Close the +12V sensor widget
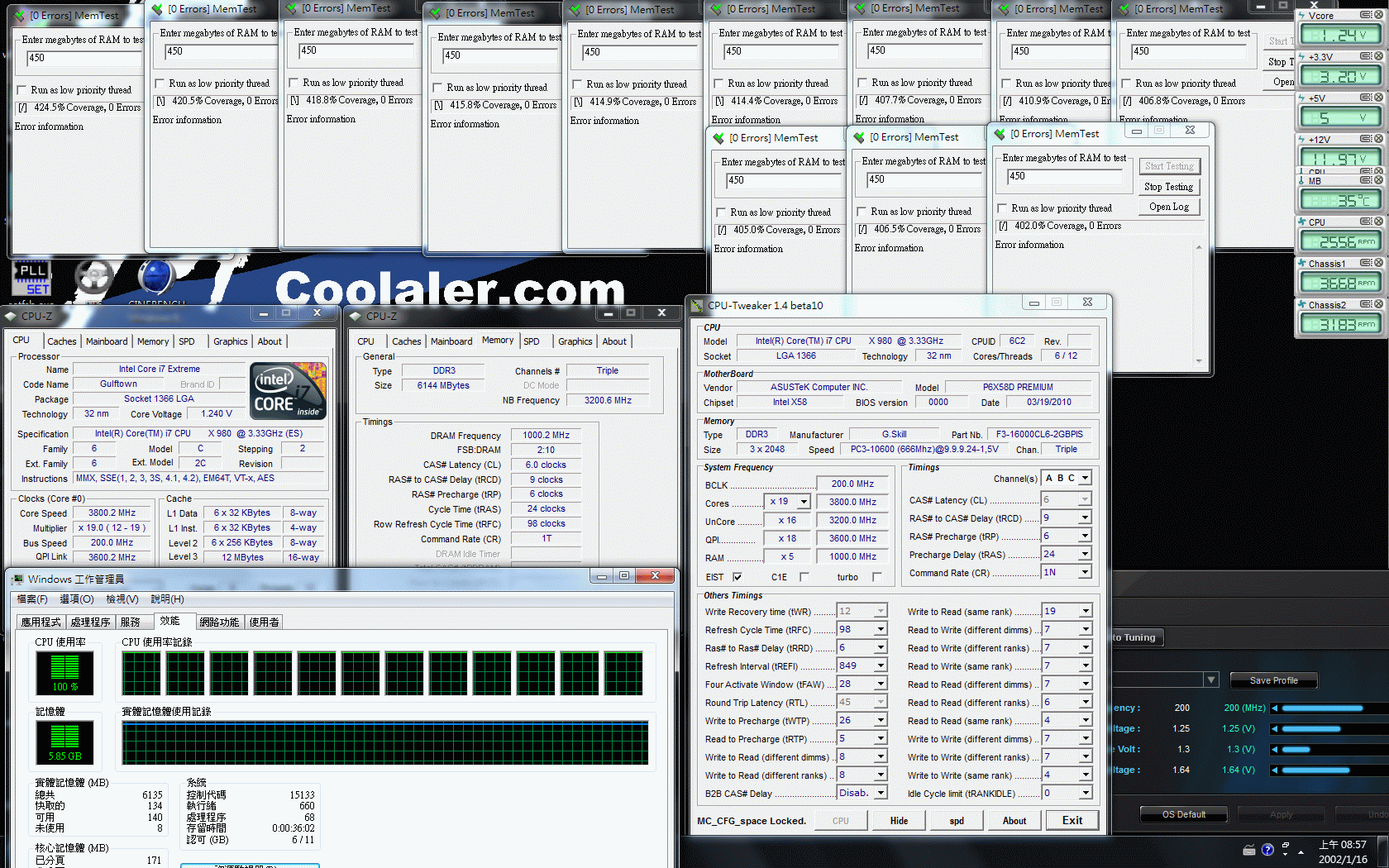Image resolution: width=1389 pixels, height=868 pixels. [1378, 139]
